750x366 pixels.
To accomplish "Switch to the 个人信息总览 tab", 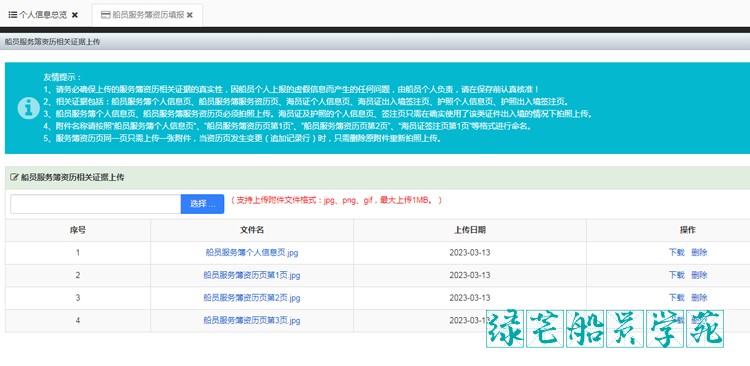I will tap(44, 15).
